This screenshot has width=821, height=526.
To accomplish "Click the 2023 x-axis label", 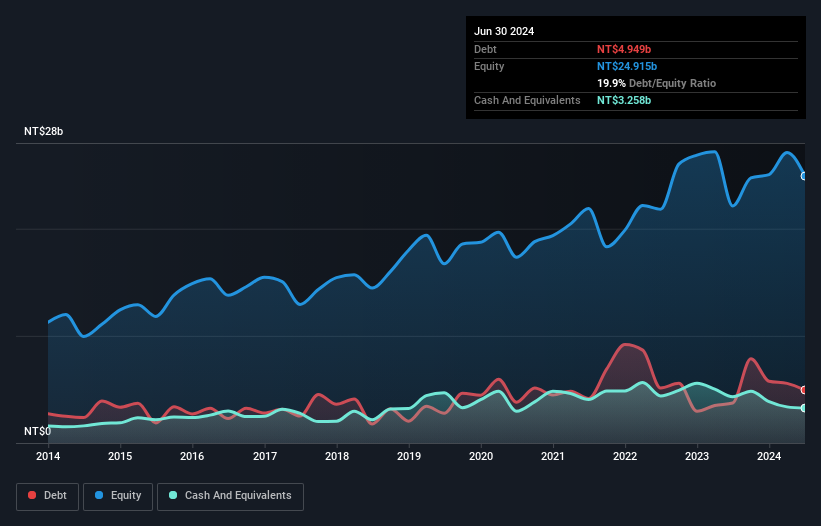I will tap(697, 456).
